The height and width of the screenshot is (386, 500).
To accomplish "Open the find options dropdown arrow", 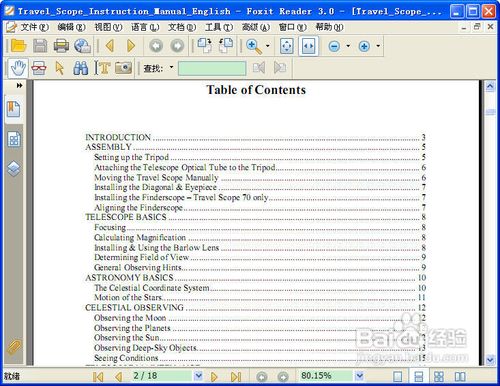I will [x=171, y=67].
